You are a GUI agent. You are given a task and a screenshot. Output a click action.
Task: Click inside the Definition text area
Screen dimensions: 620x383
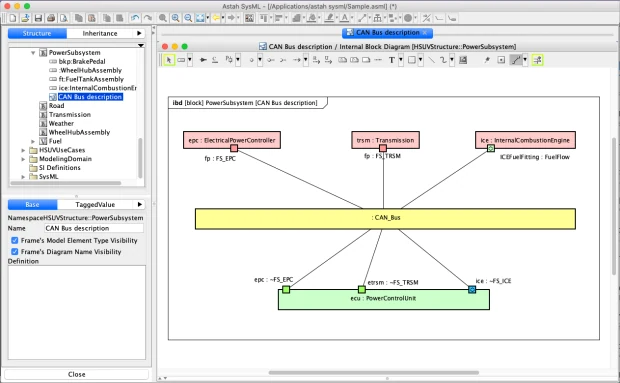point(77,312)
